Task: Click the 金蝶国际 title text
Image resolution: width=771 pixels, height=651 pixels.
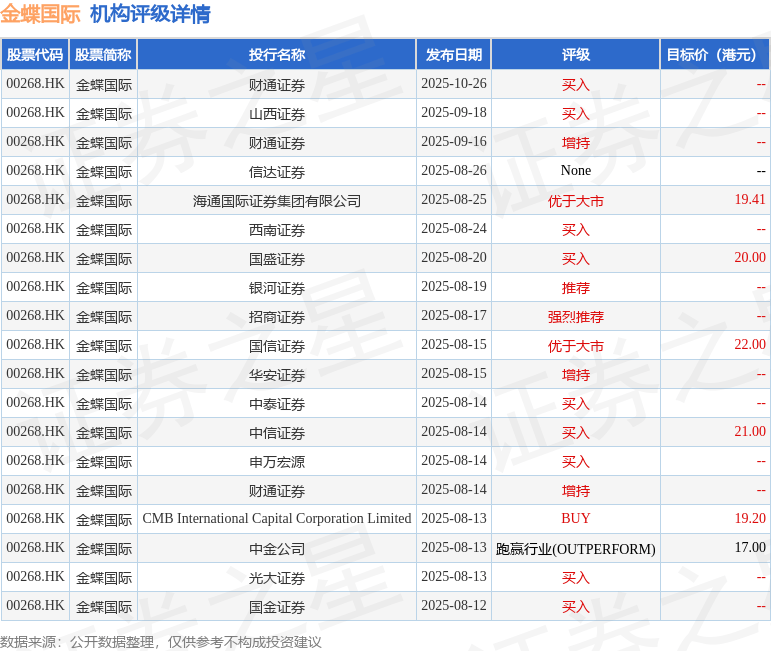Action: pyautogui.click(x=40, y=14)
